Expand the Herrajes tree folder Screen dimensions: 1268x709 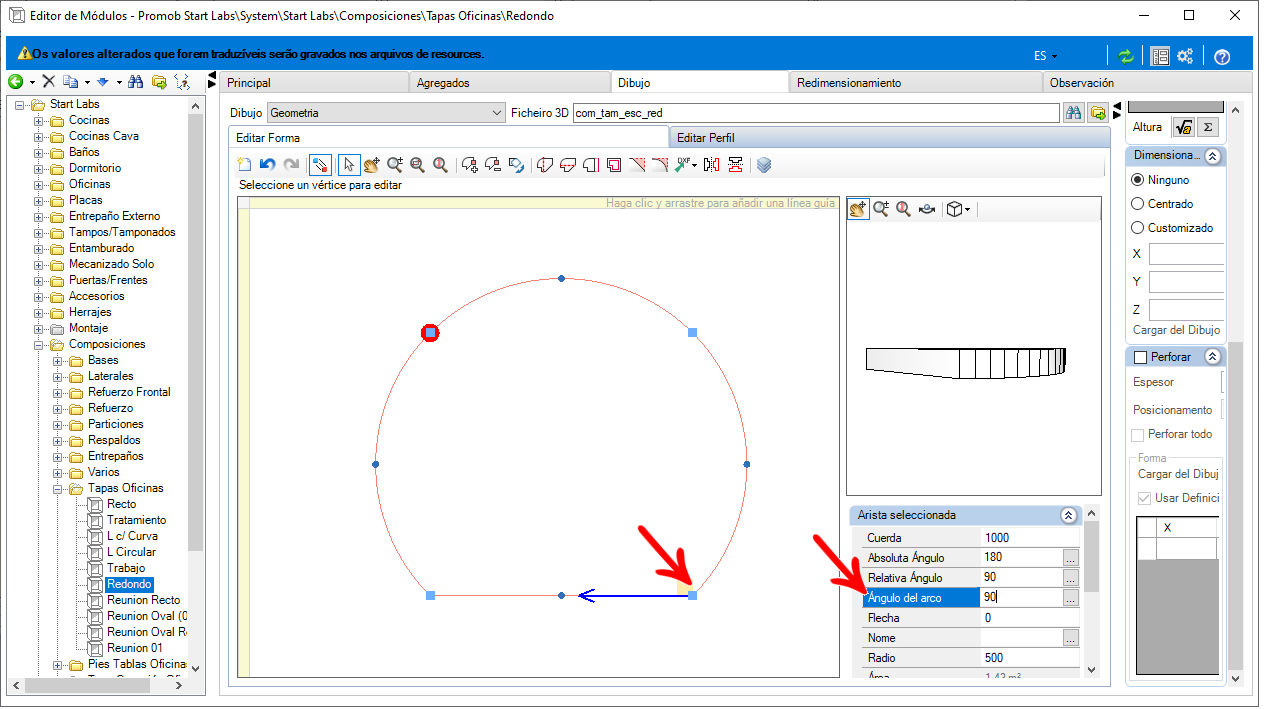pos(39,312)
